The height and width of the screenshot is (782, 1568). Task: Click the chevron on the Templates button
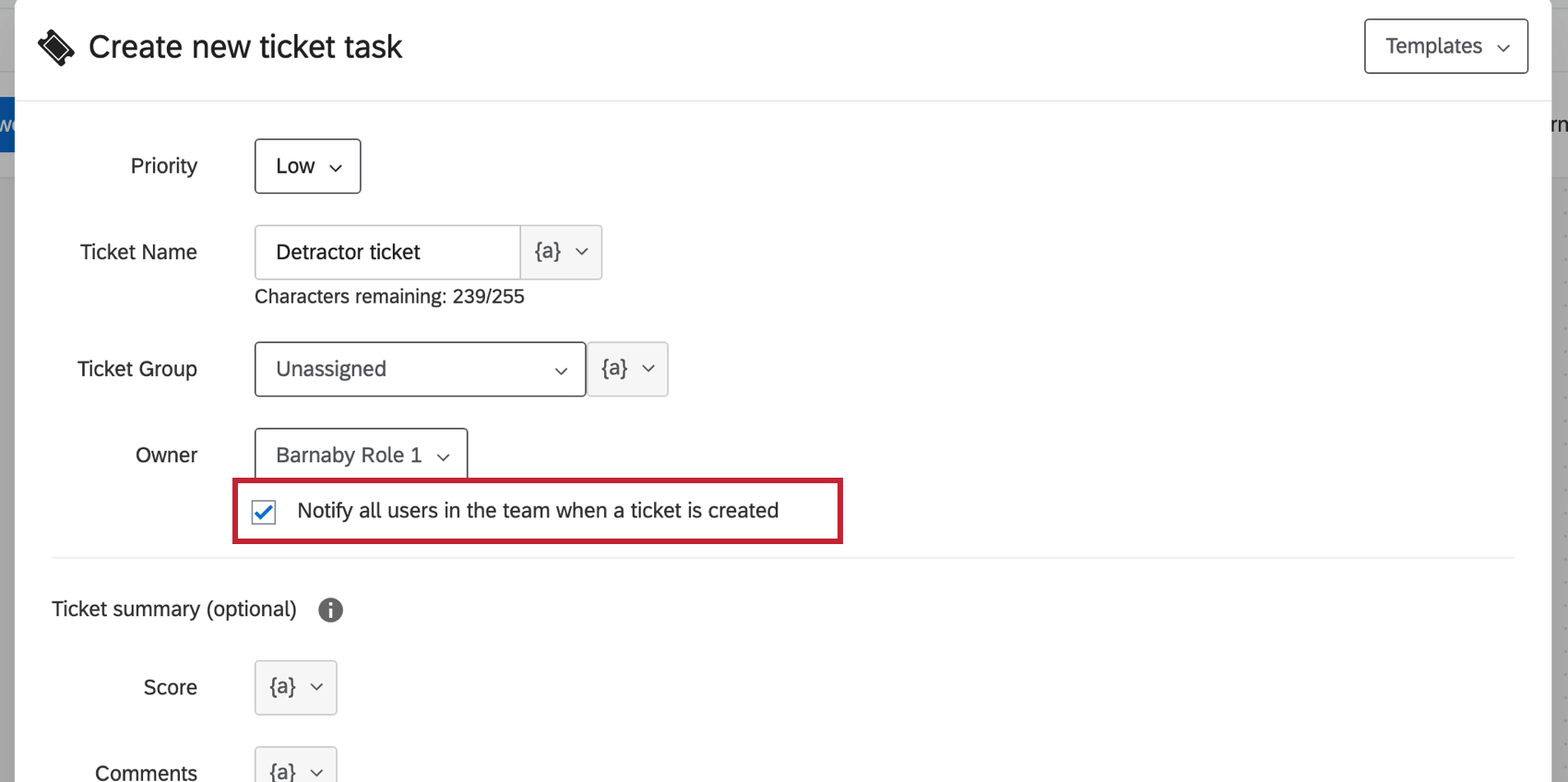click(1504, 46)
